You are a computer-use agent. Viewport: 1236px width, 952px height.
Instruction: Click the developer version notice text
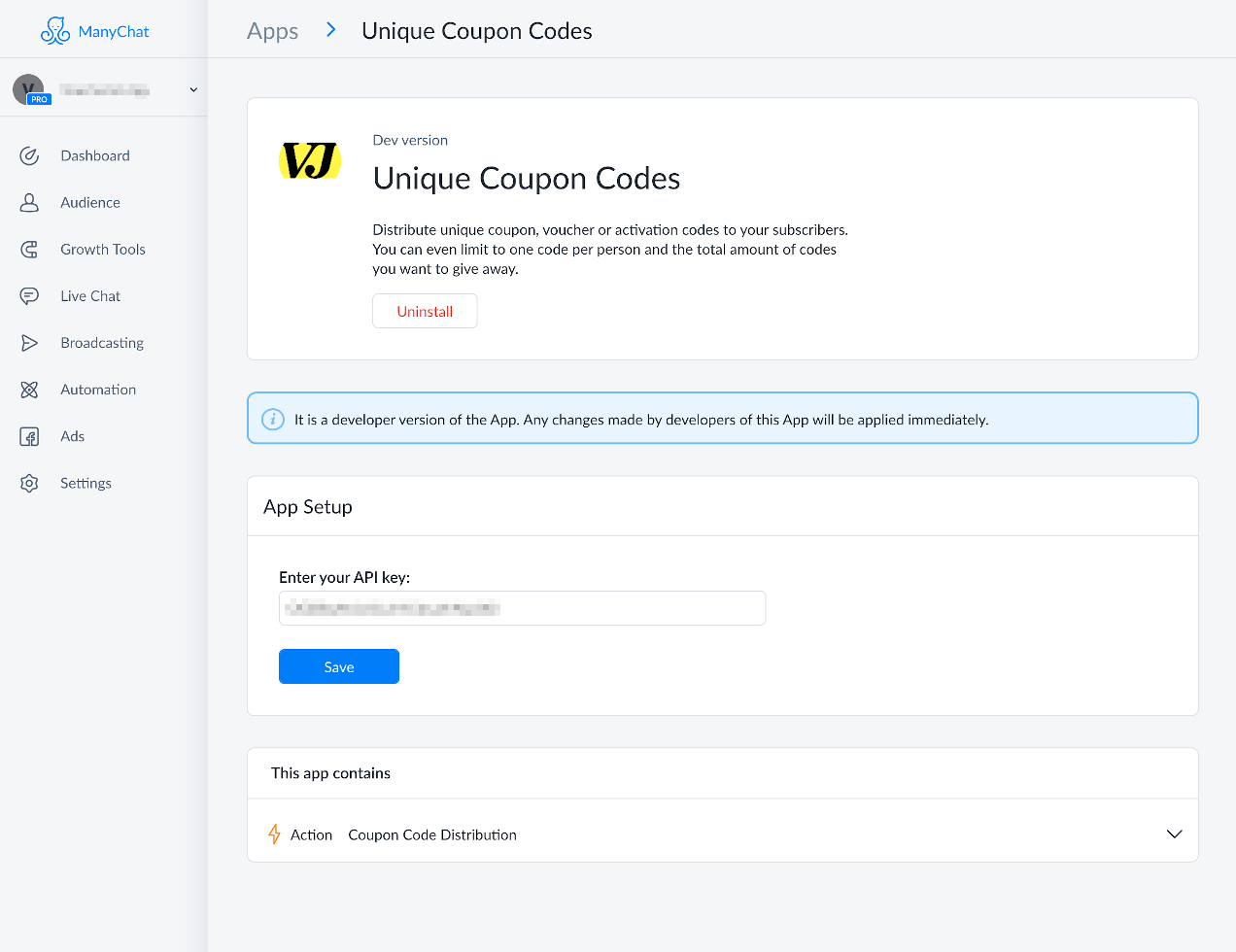tap(641, 420)
